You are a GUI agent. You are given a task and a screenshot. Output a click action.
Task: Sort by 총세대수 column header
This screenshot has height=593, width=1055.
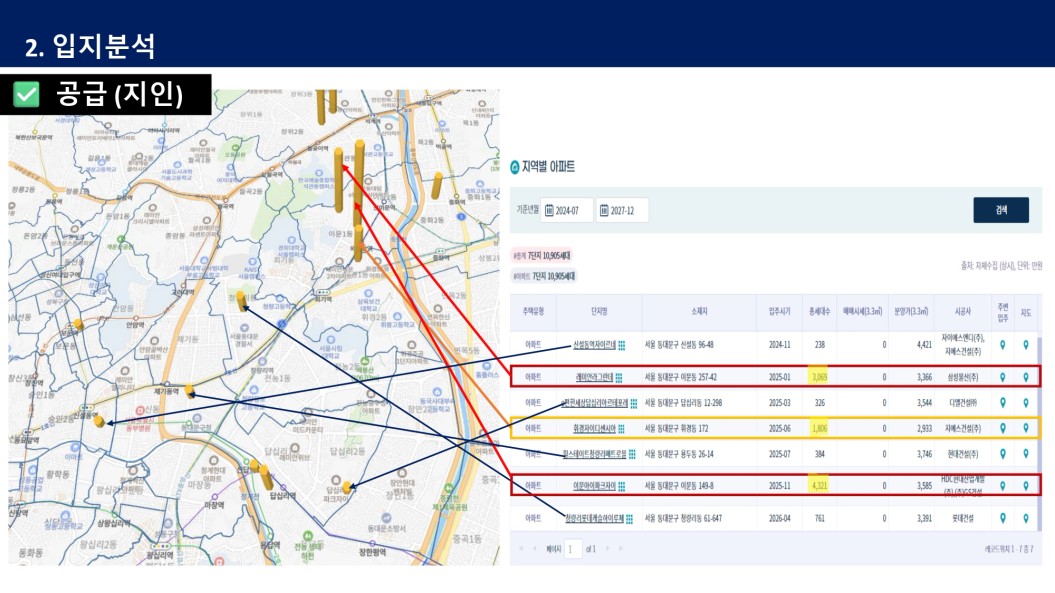[819, 312]
